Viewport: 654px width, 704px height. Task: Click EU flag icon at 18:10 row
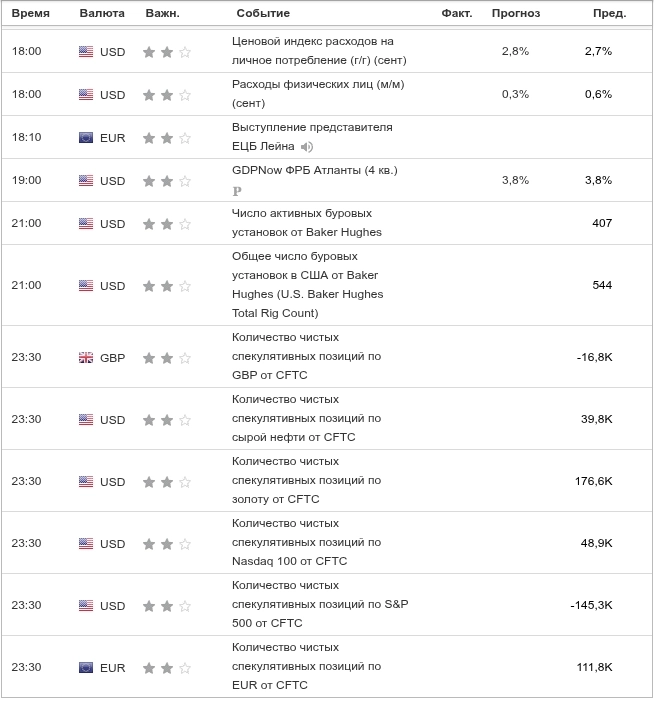[x=86, y=138]
